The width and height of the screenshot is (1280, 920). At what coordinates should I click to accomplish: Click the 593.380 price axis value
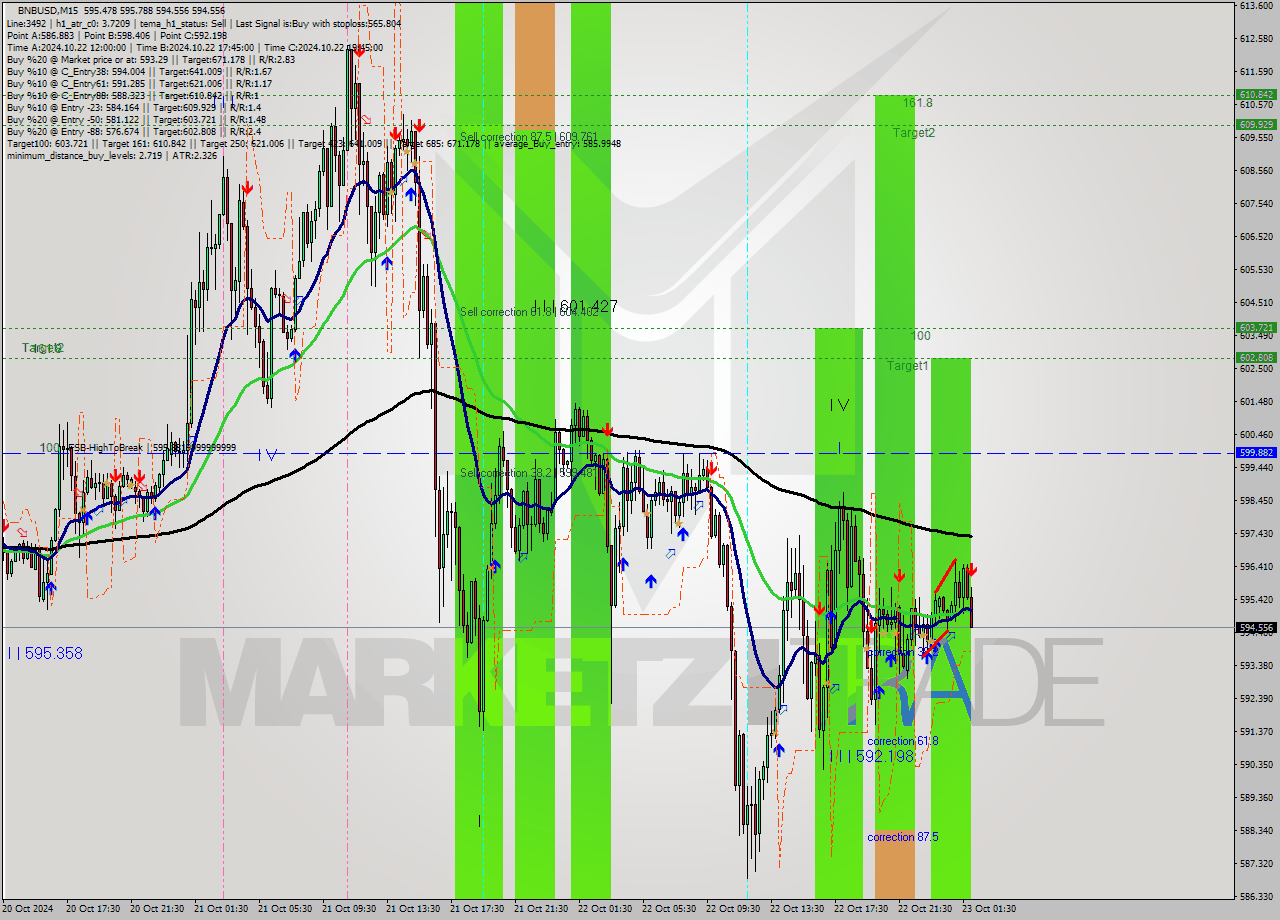coord(1256,666)
